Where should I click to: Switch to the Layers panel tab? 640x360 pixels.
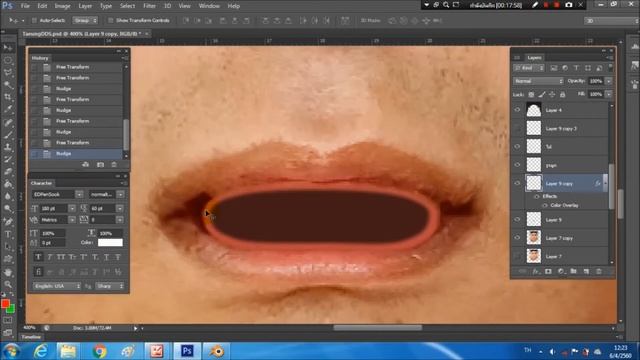534,58
